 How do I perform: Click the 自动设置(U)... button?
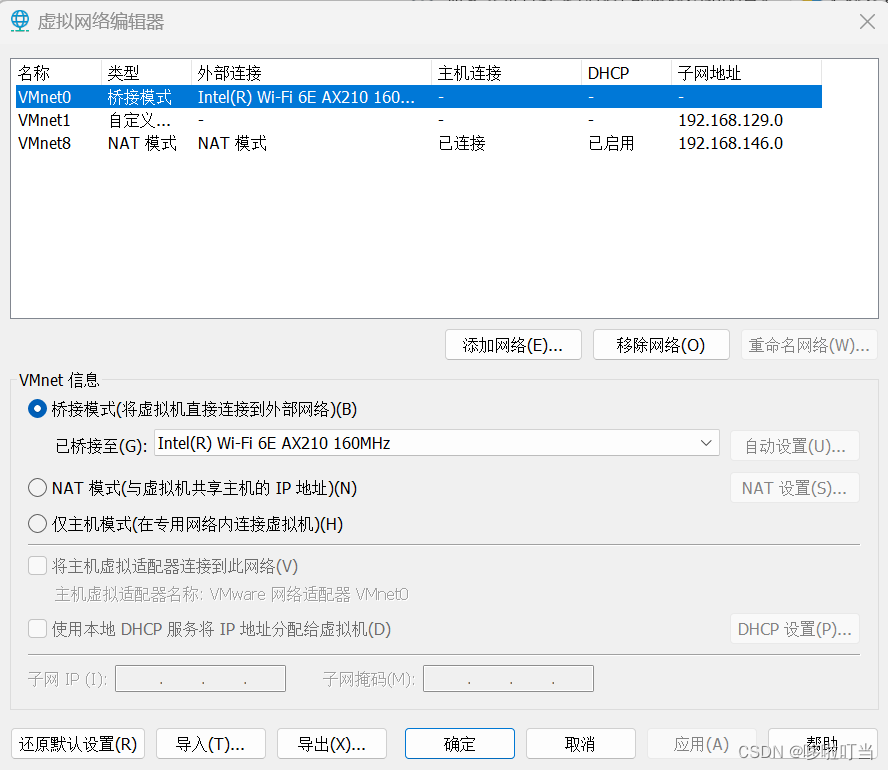795,446
